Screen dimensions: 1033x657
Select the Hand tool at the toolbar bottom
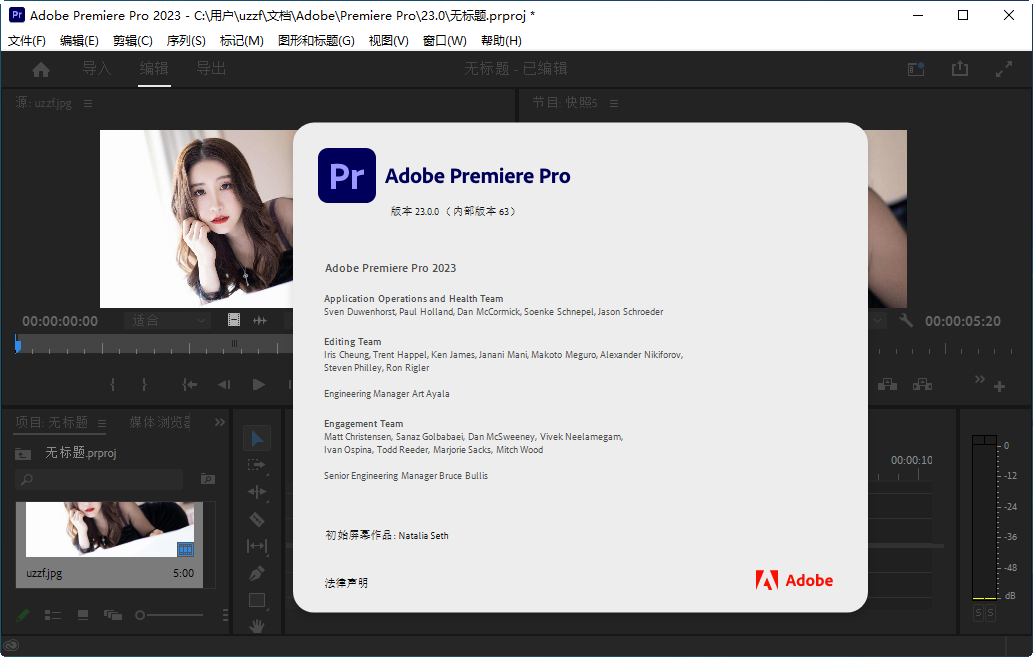257,625
